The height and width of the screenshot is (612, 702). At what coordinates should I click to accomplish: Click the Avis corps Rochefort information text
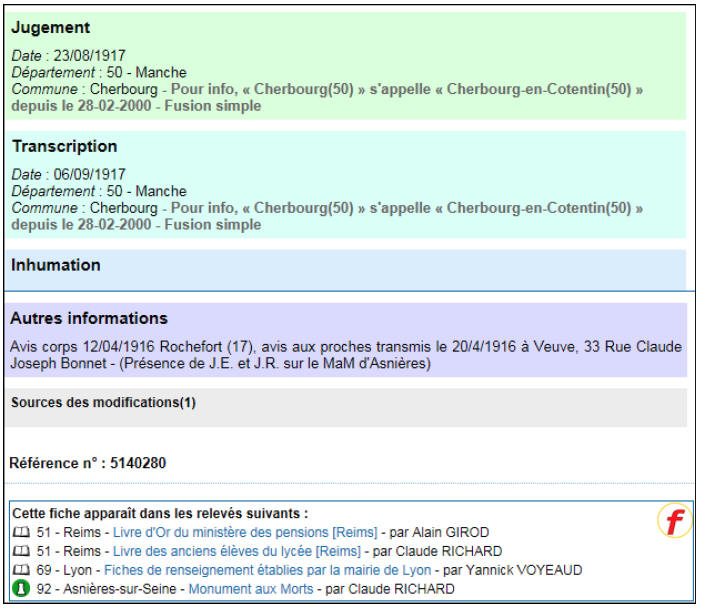(x=345, y=355)
